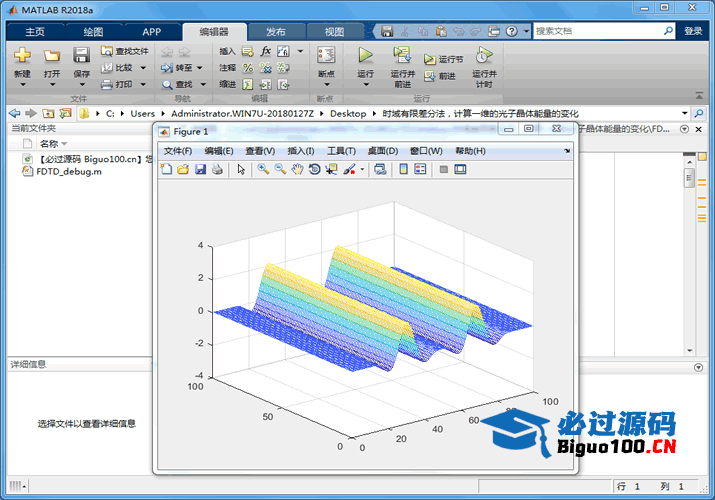Image resolution: width=715 pixels, height=500 pixels.
Task: Expand the New (新建) dropdown arrow
Action: [x=22, y=86]
